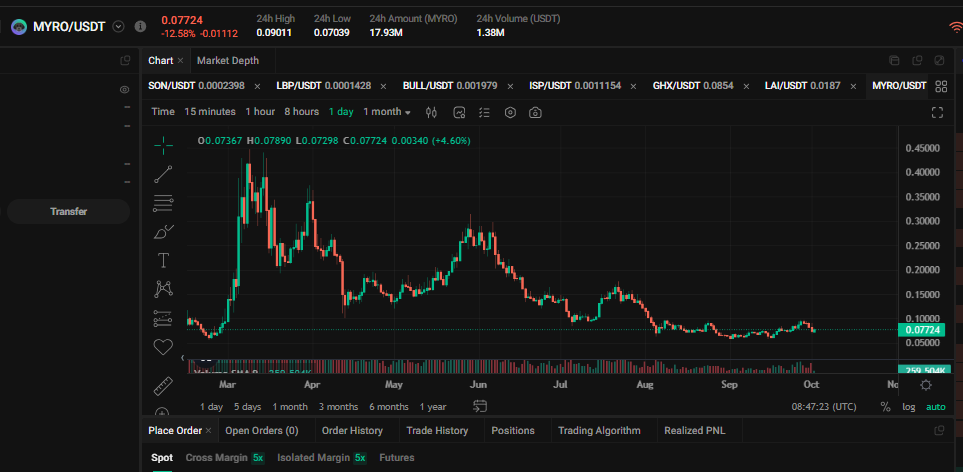Viewport: 963px width, 472px height.
Task: Click the Wi-Fi connection status icon
Action: coord(955,26)
